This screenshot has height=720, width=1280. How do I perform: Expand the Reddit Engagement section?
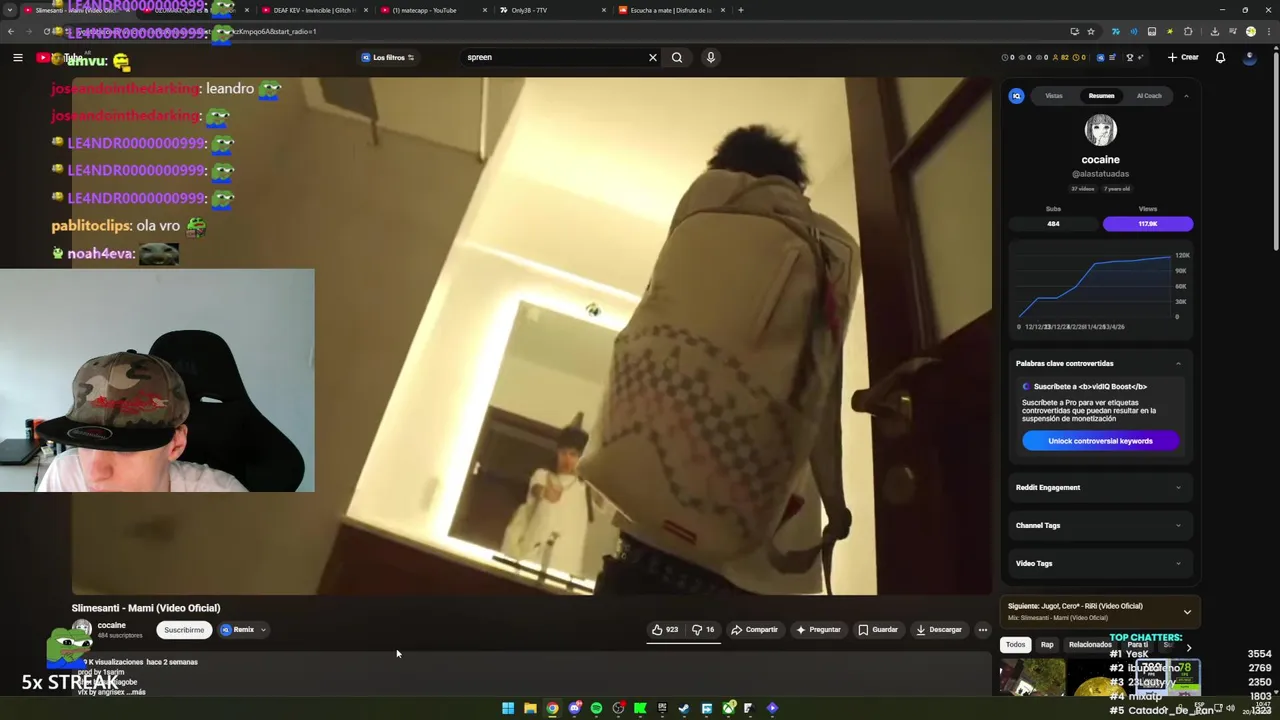[x=1100, y=488]
